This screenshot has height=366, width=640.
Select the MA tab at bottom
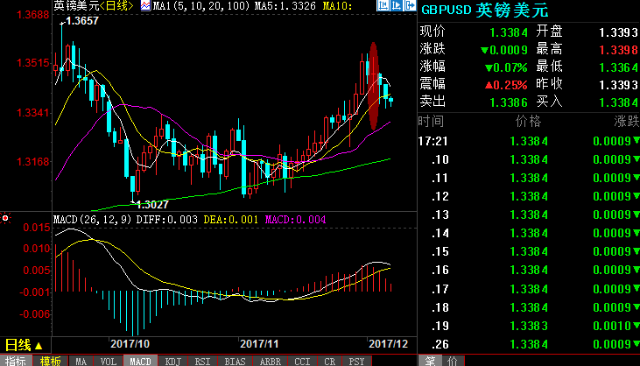tap(81, 361)
